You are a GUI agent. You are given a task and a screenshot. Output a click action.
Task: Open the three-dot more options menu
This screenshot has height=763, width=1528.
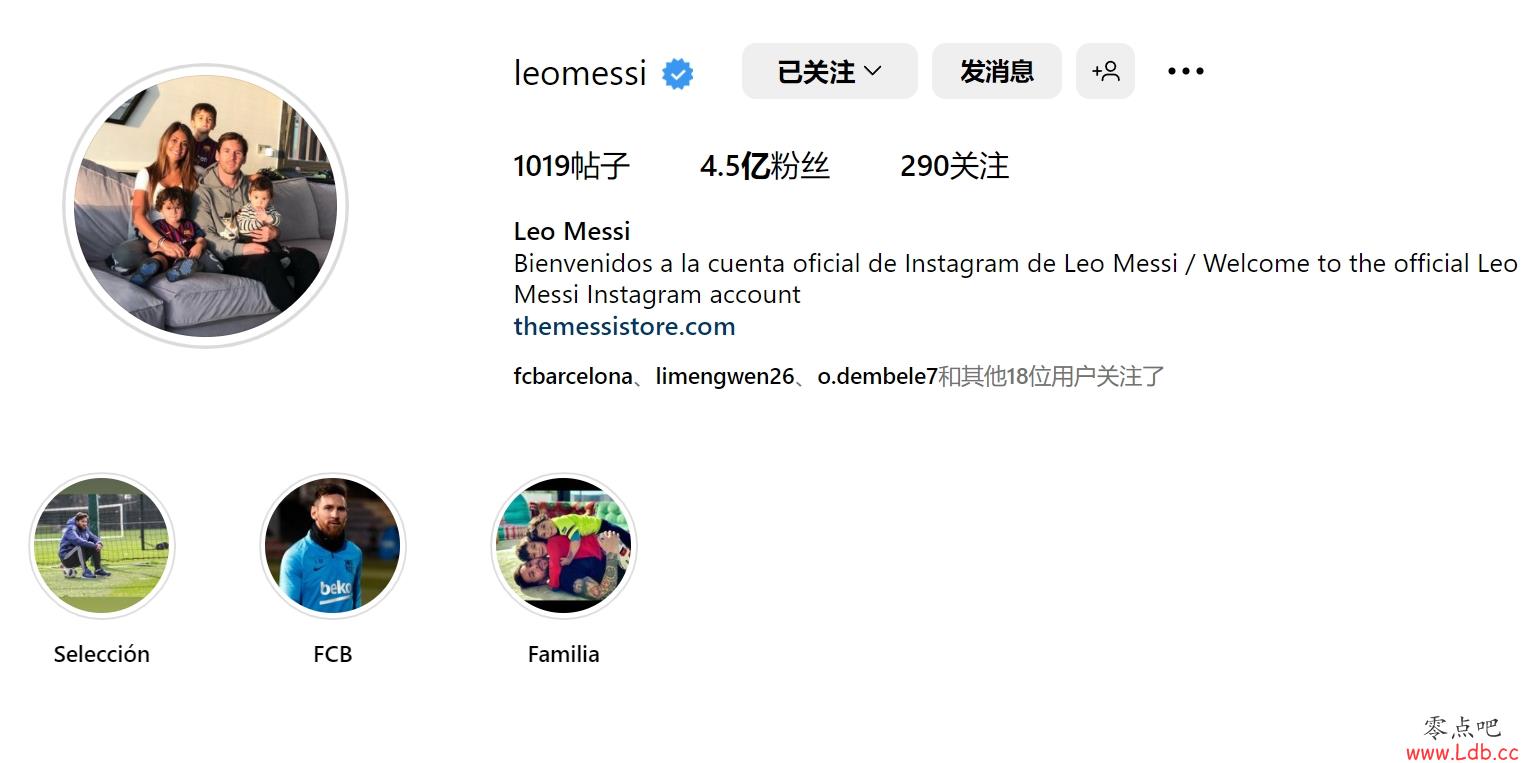tap(1186, 71)
